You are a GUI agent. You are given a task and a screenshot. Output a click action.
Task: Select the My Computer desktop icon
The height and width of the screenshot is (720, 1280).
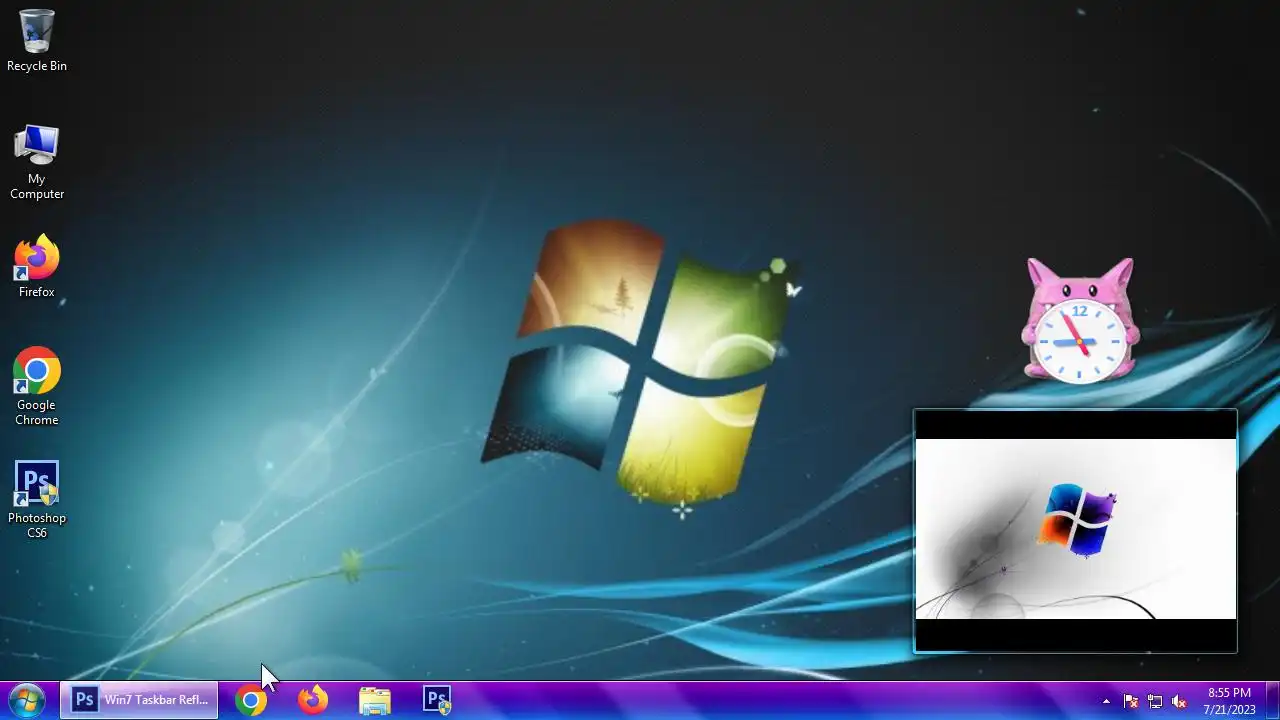pyautogui.click(x=37, y=161)
